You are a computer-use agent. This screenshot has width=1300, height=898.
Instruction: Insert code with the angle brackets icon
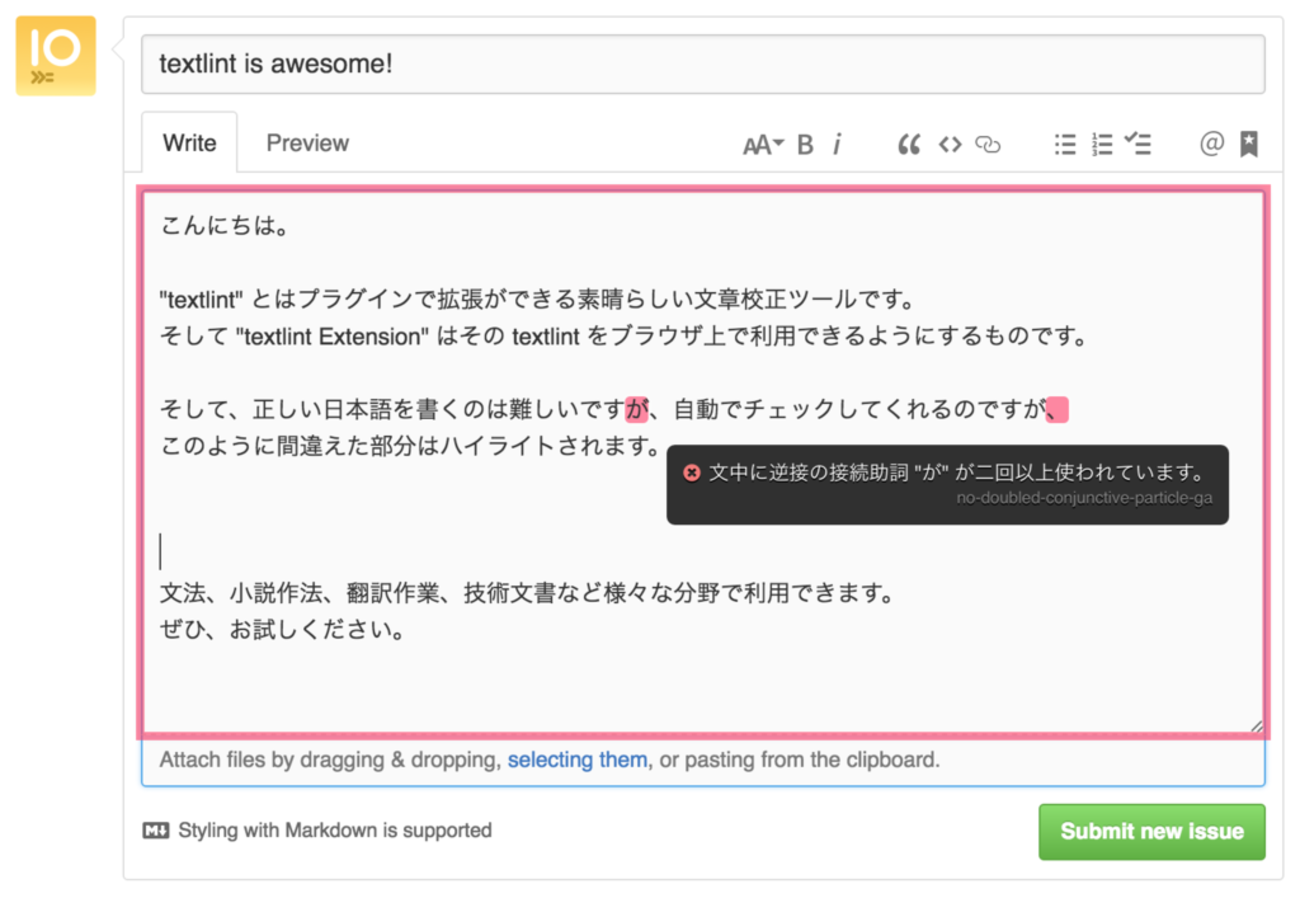(949, 145)
